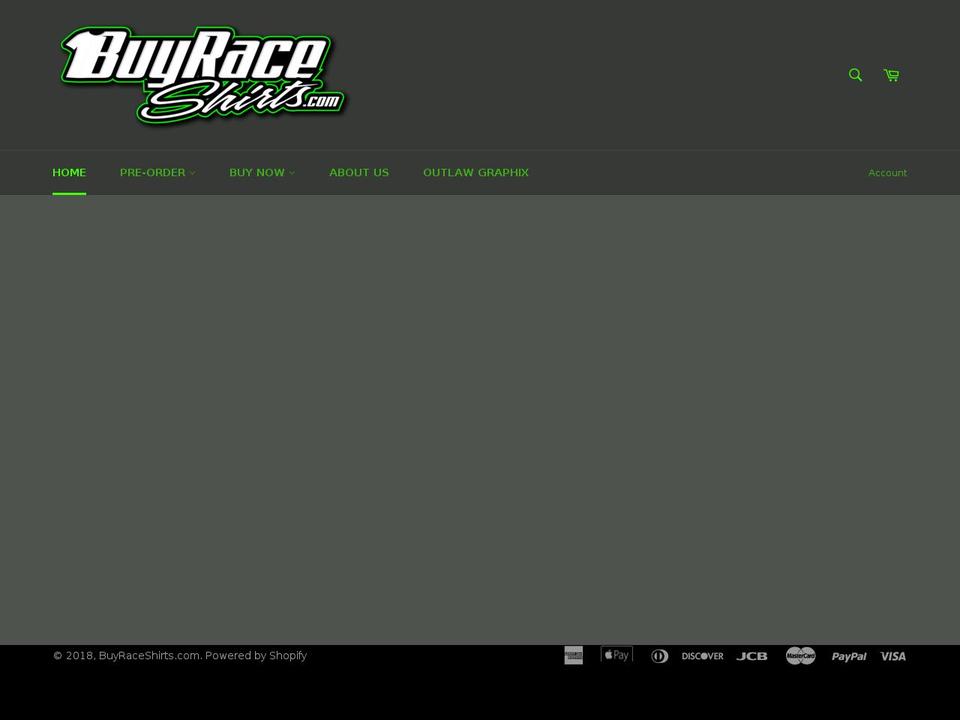Click the © 2018 copyright text
The width and height of the screenshot is (960, 720).
pyautogui.click(x=74, y=655)
